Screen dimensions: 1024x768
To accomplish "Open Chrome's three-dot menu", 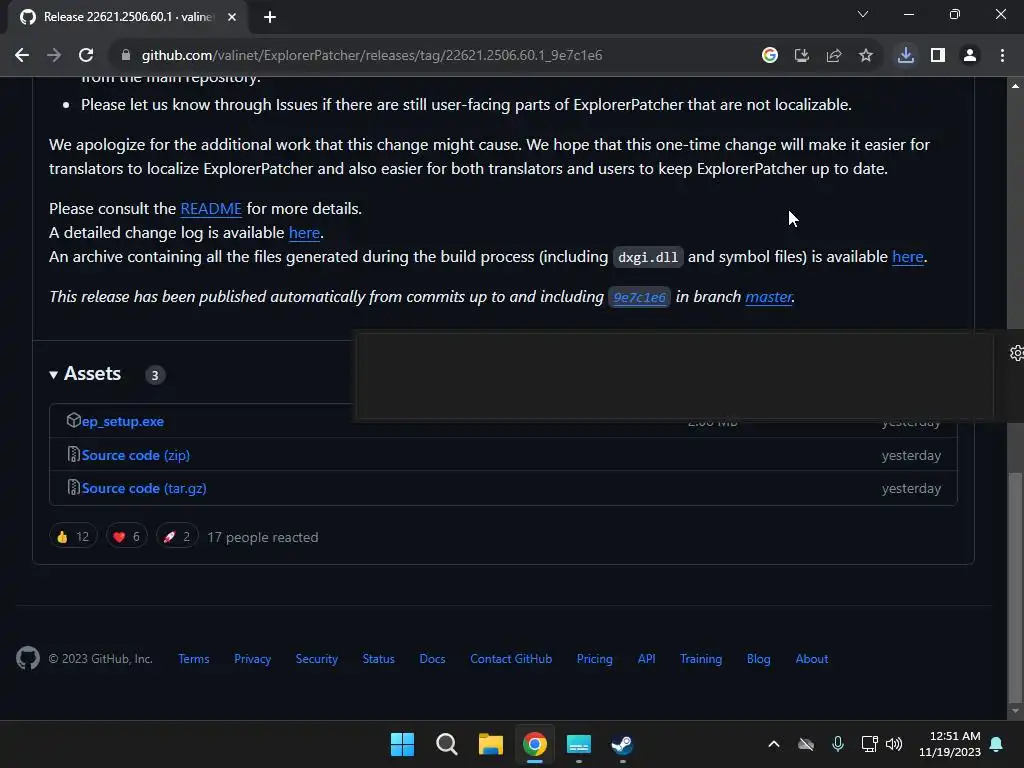I will click(1002, 56).
